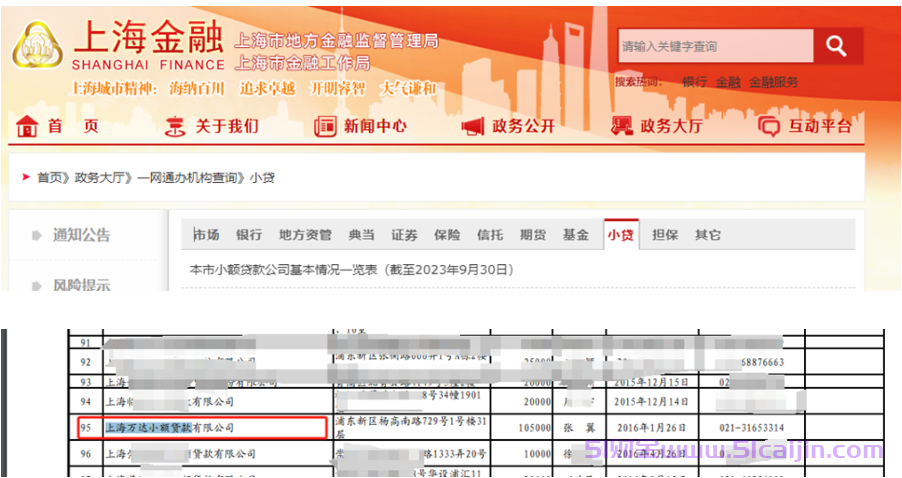The image size is (902, 478).
Task: Open 风险提示 in the sidebar
Action: coord(82,285)
